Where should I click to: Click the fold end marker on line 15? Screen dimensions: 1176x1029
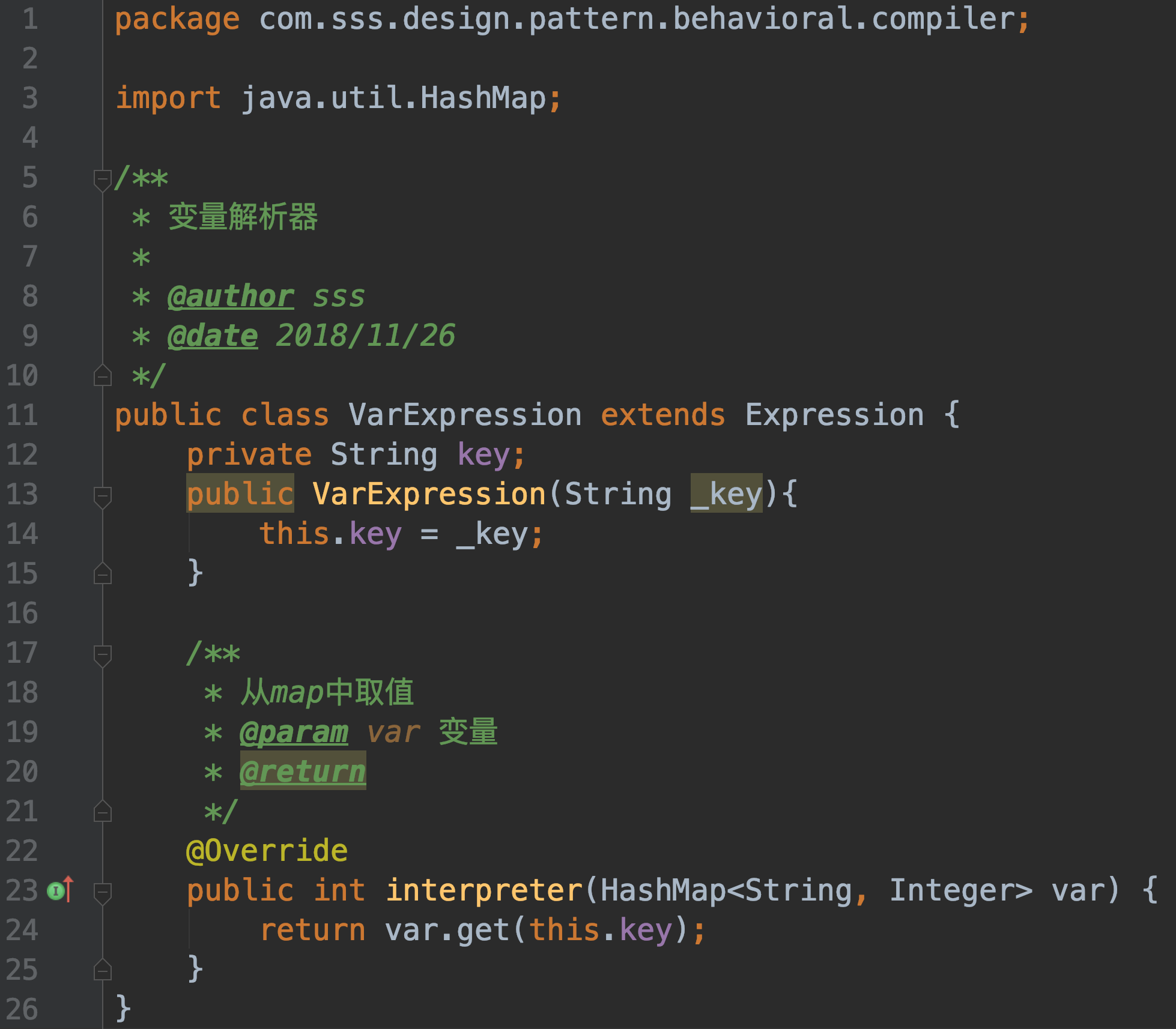pyautogui.click(x=103, y=574)
